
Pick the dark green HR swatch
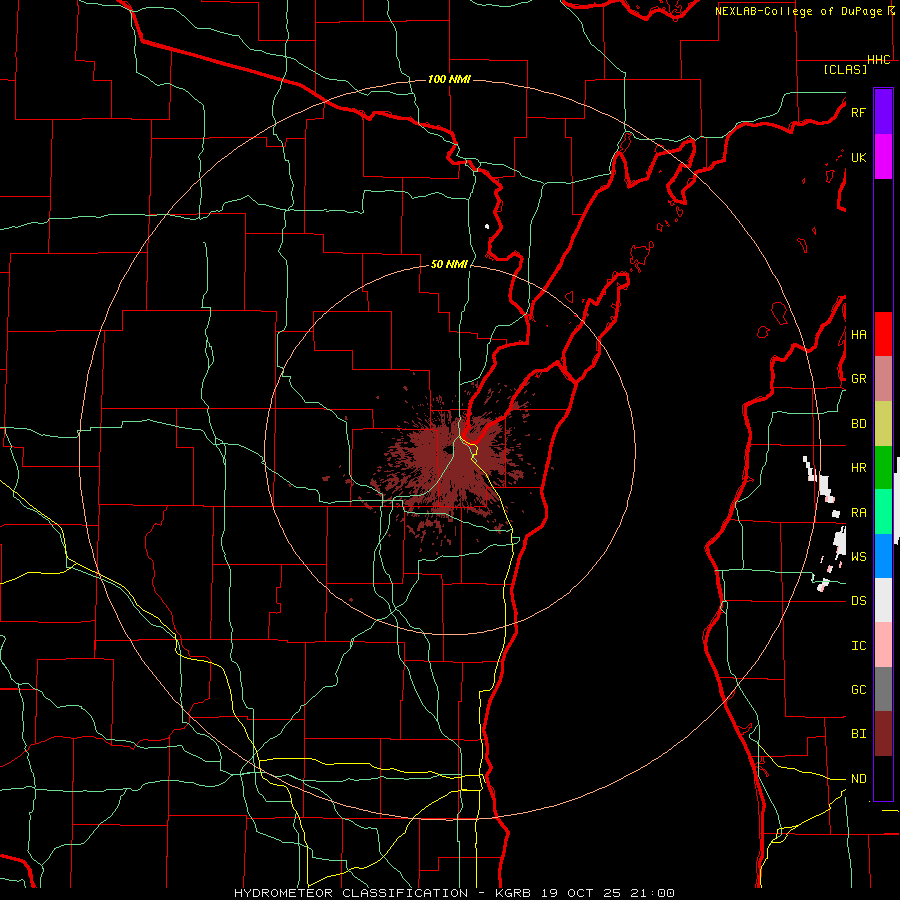[x=883, y=468]
